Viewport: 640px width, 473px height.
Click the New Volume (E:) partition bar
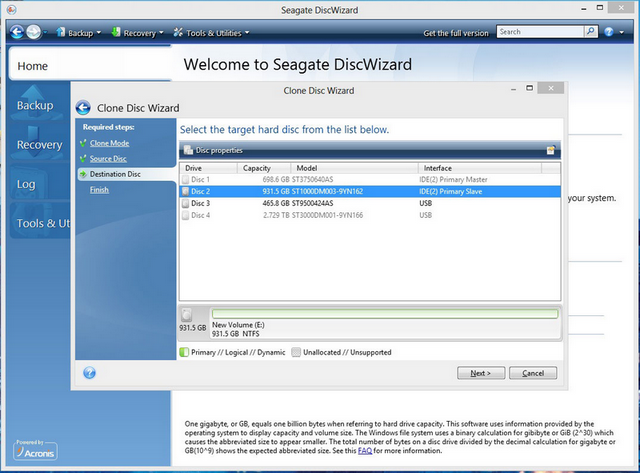(384, 314)
